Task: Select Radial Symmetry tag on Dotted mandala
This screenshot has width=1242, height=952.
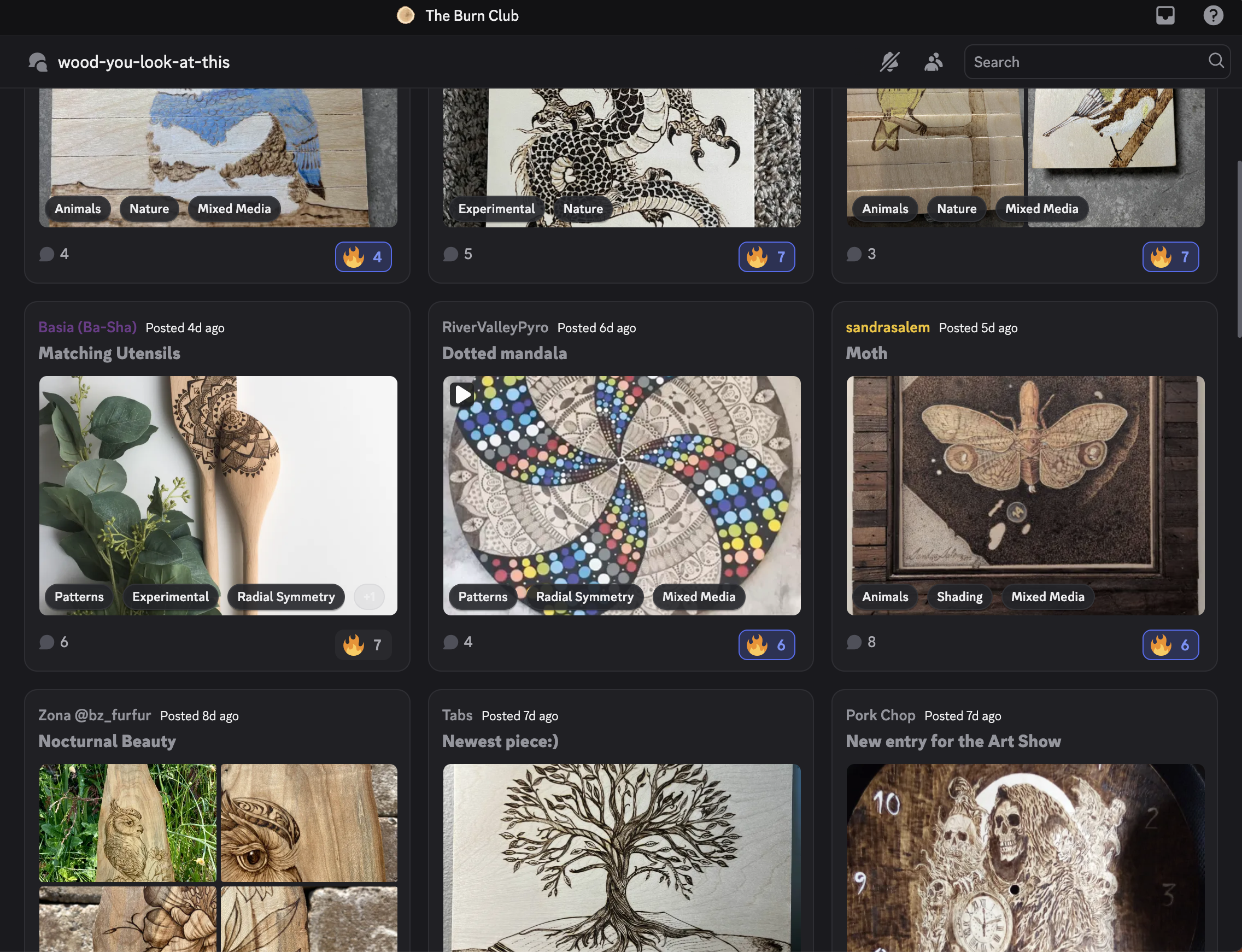Action: 584,597
